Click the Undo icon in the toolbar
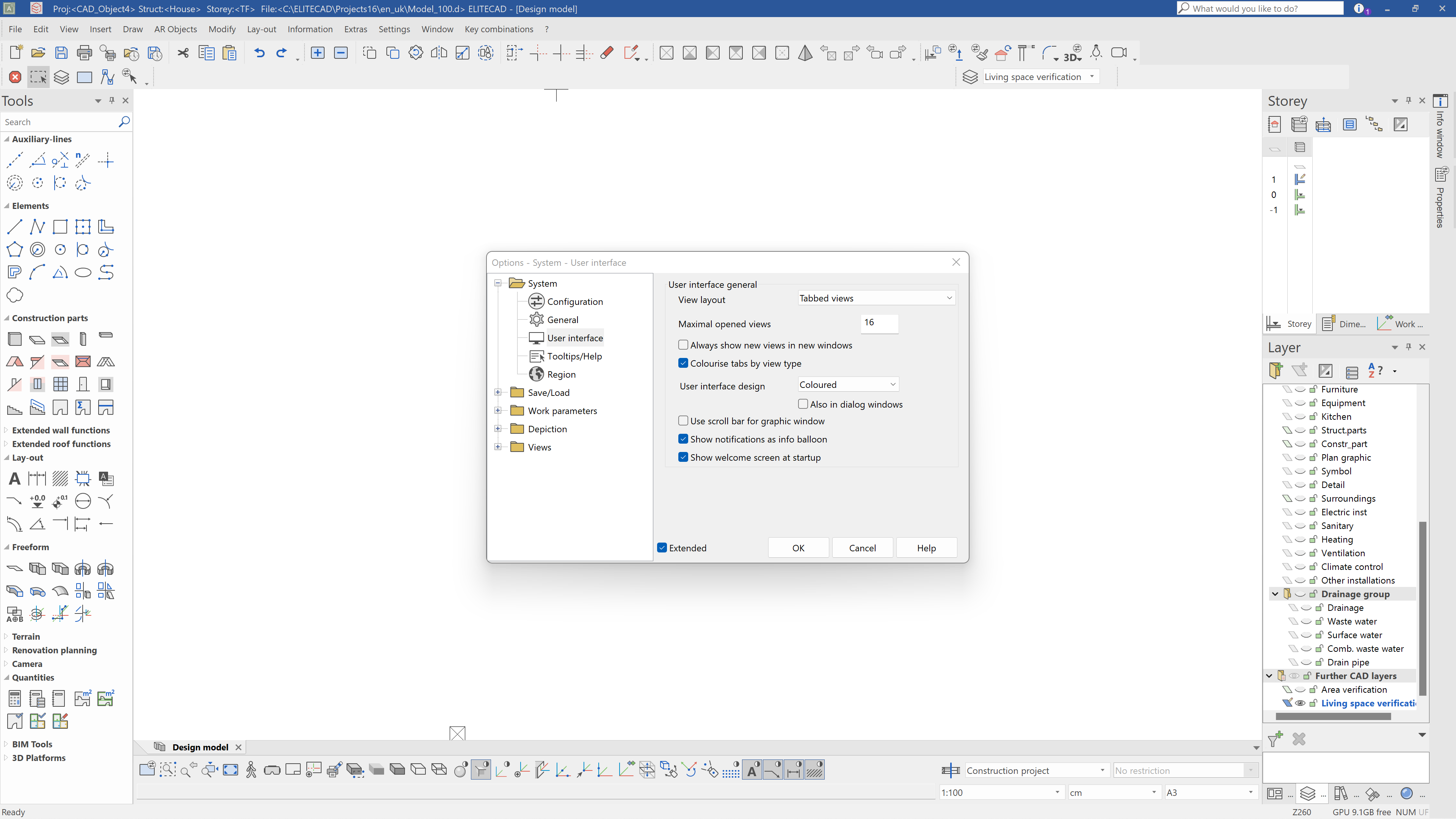The width and height of the screenshot is (1456, 819). 259,53
